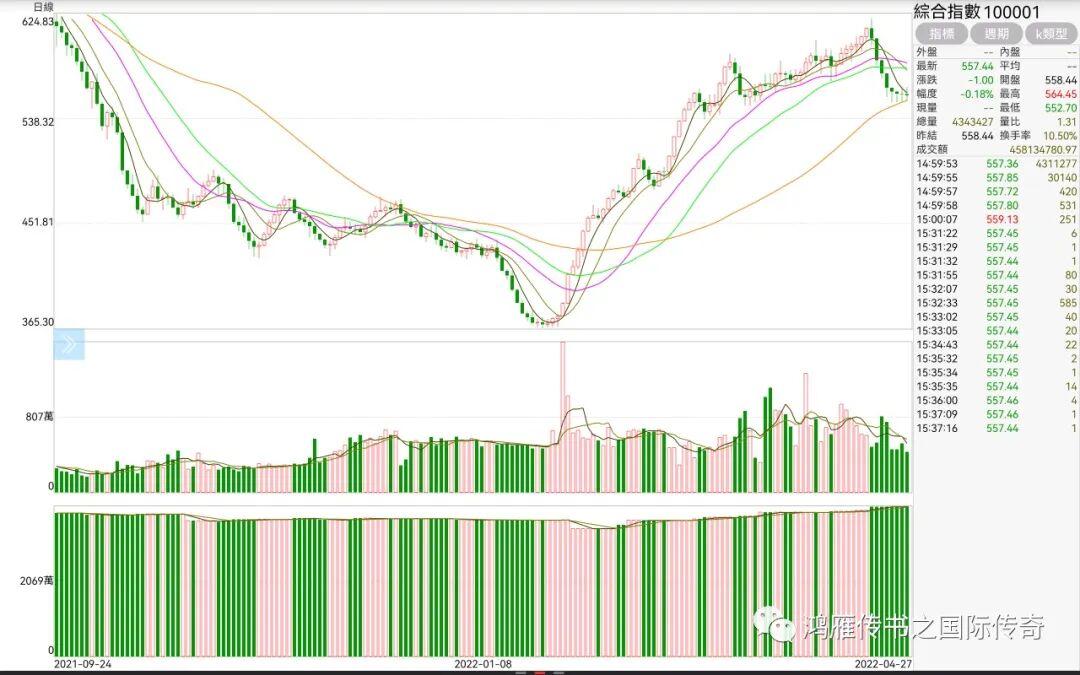Select the 14:59:55 tick row time
Viewport: 1080px width, 675px height.
pyautogui.click(x=937, y=178)
